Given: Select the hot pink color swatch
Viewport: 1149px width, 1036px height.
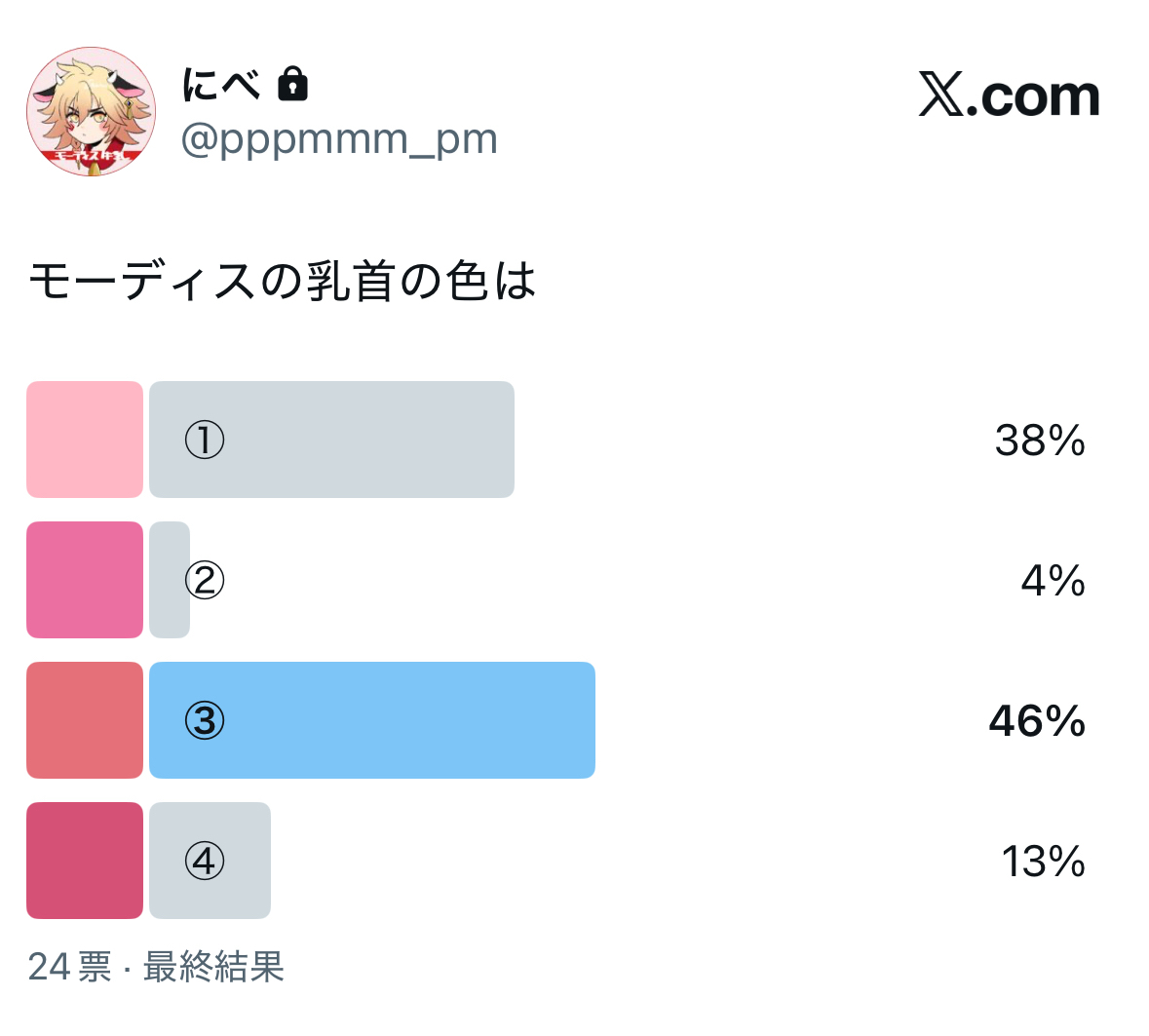Looking at the screenshot, I should coord(85,580).
